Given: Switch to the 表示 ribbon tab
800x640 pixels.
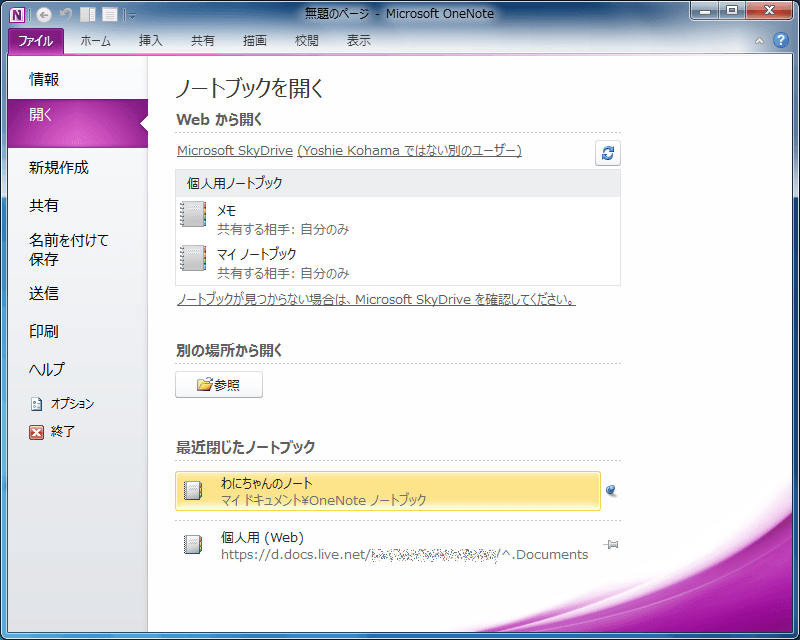Looking at the screenshot, I should point(359,41).
